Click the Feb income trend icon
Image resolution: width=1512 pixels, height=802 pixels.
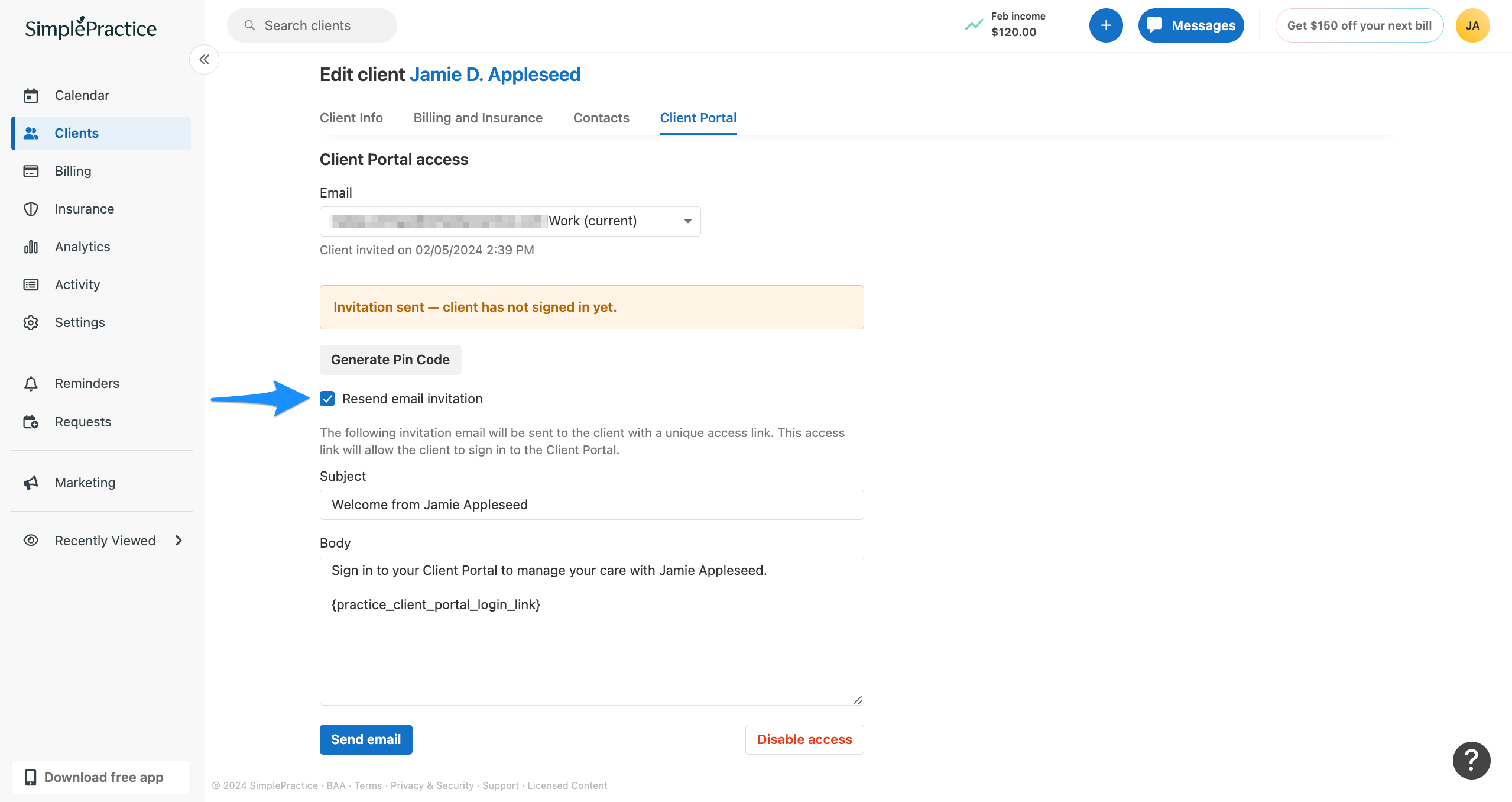974,25
